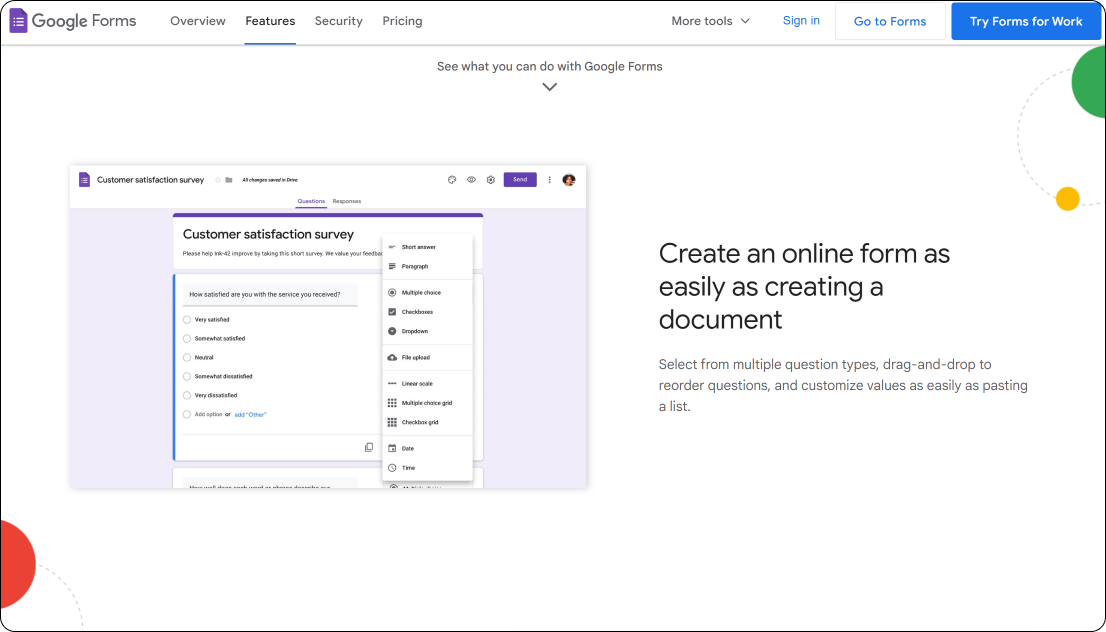Open the Overview page
Image resolution: width=1106 pixels, height=632 pixels.
click(x=198, y=21)
